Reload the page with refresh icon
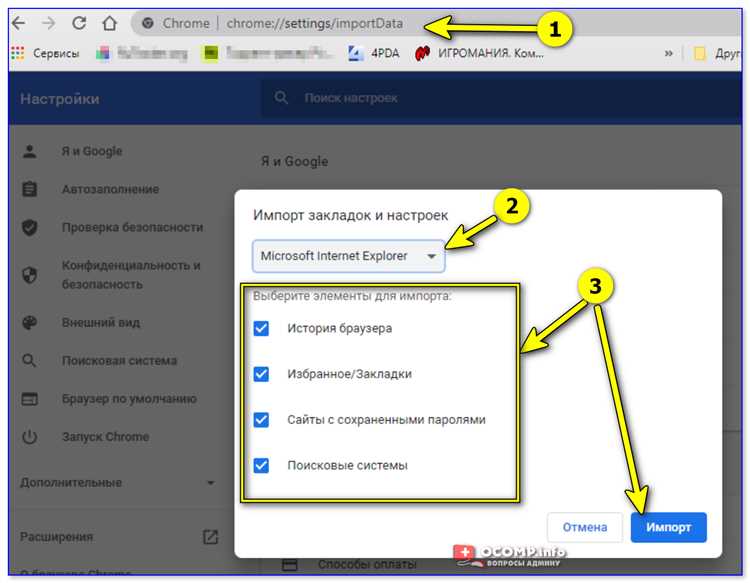750x583 pixels. pyautogui.click(x=79, y=22)
